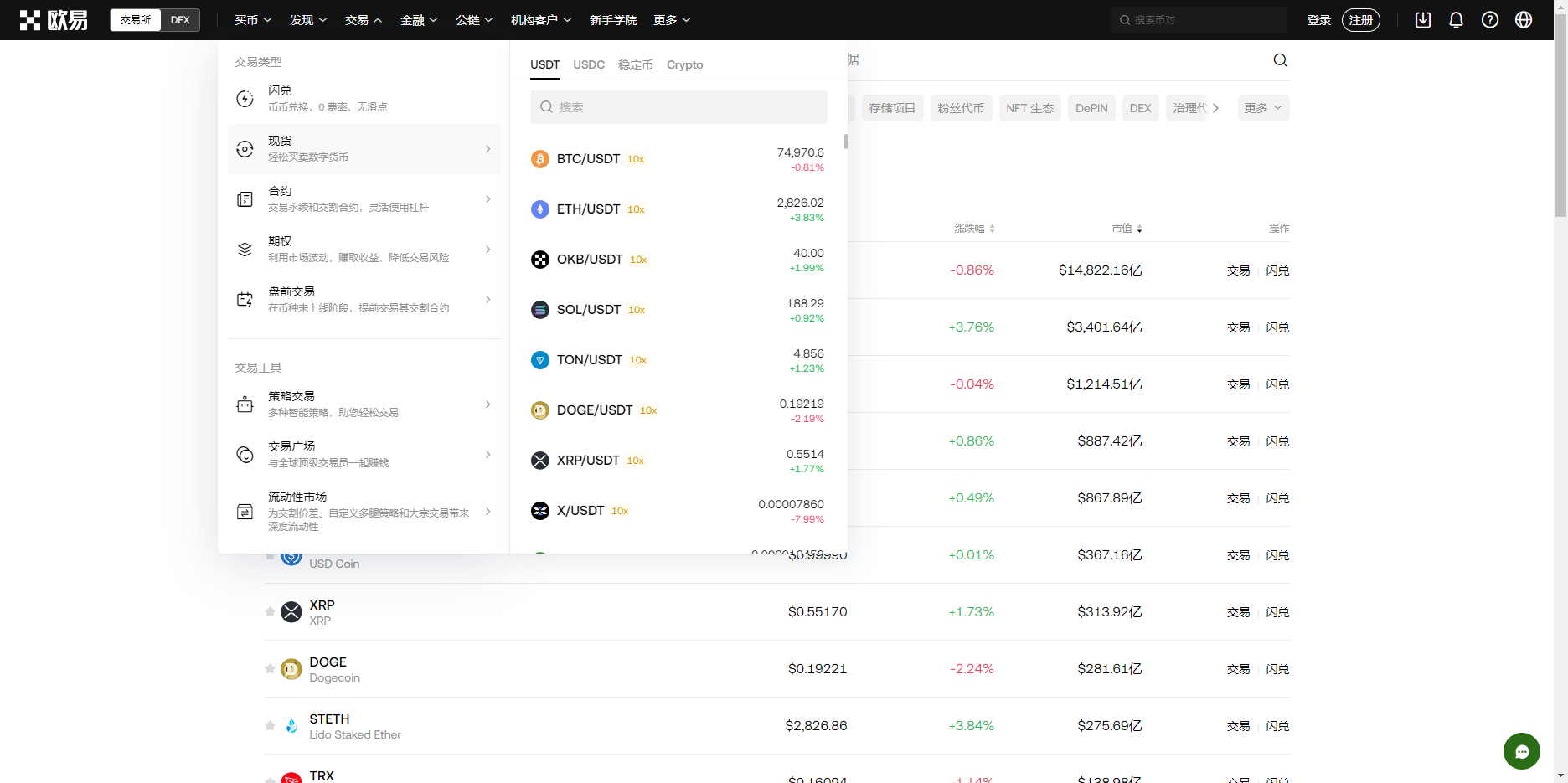1568x783 pixels.
Task: Click 闪兑 in the DOGE row
Action: click(1277, 669)
